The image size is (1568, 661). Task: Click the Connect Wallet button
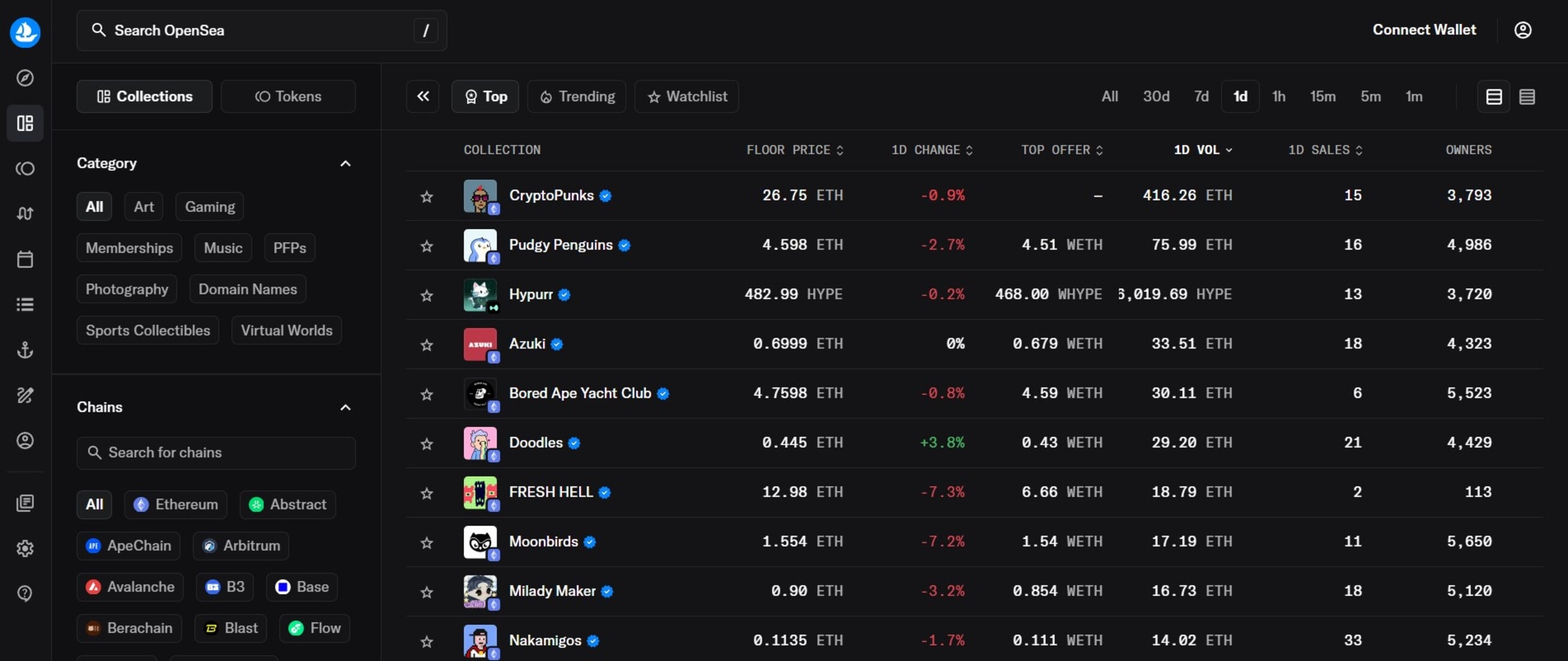pos(1424,29)
